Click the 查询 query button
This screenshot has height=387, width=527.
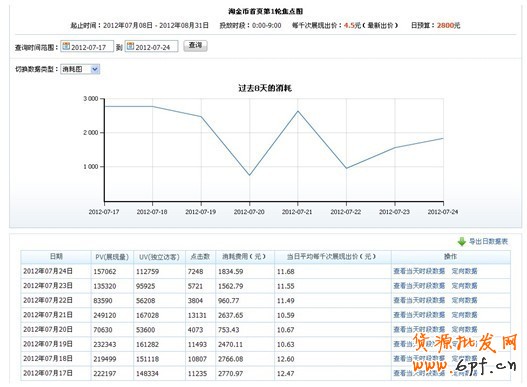[x=195, y=46]
